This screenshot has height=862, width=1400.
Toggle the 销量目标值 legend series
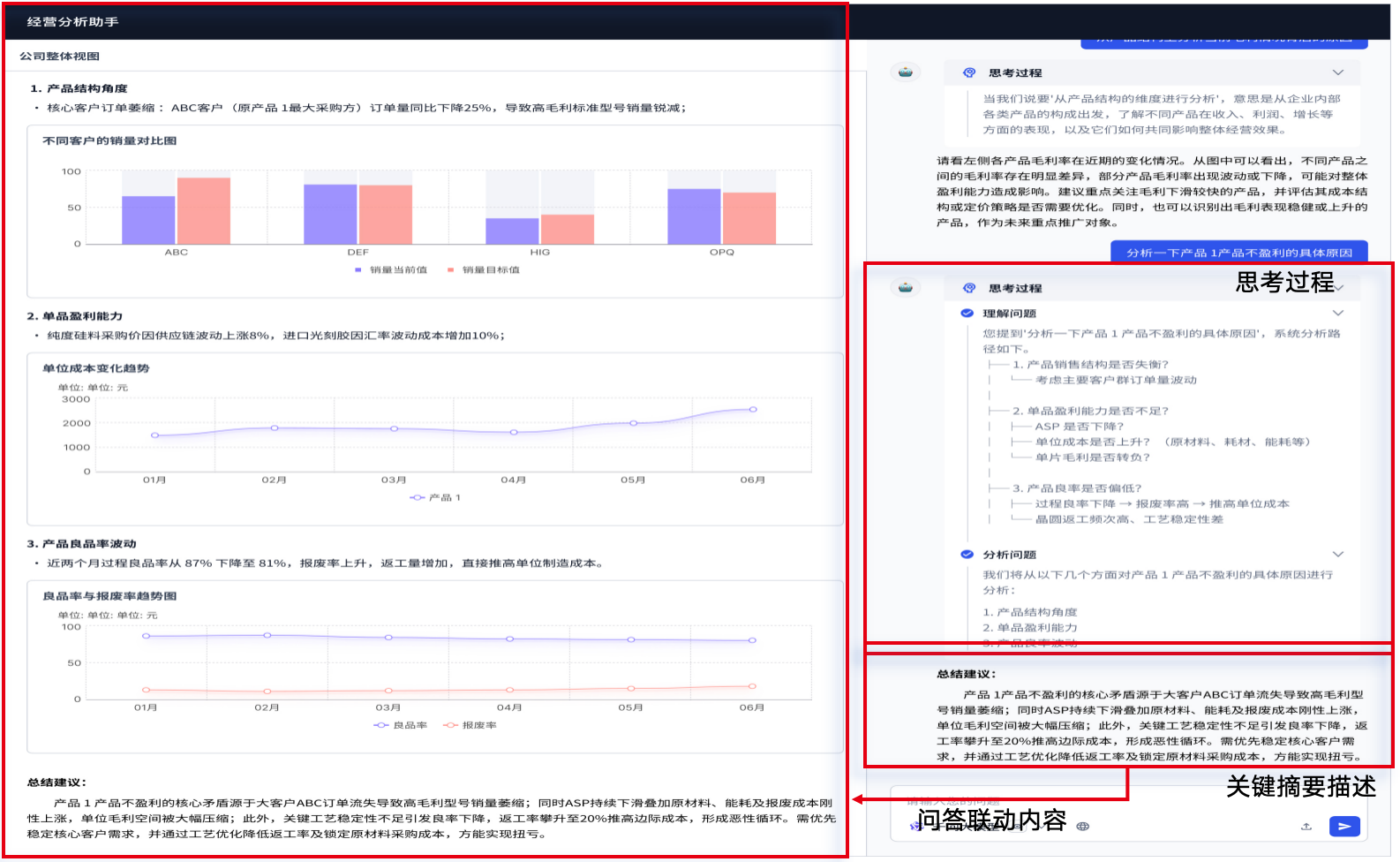pos(484,270)
